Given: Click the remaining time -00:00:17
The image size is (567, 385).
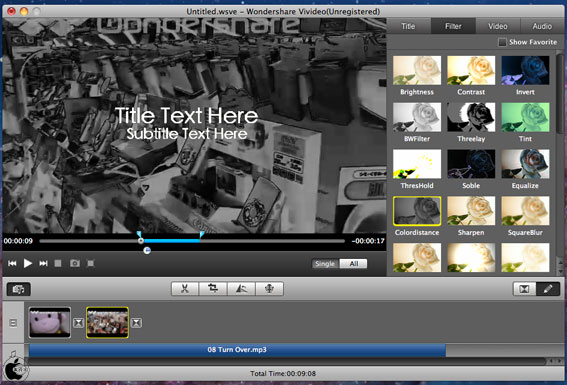Looking at the screenshot, I should [x=368, y=241].
